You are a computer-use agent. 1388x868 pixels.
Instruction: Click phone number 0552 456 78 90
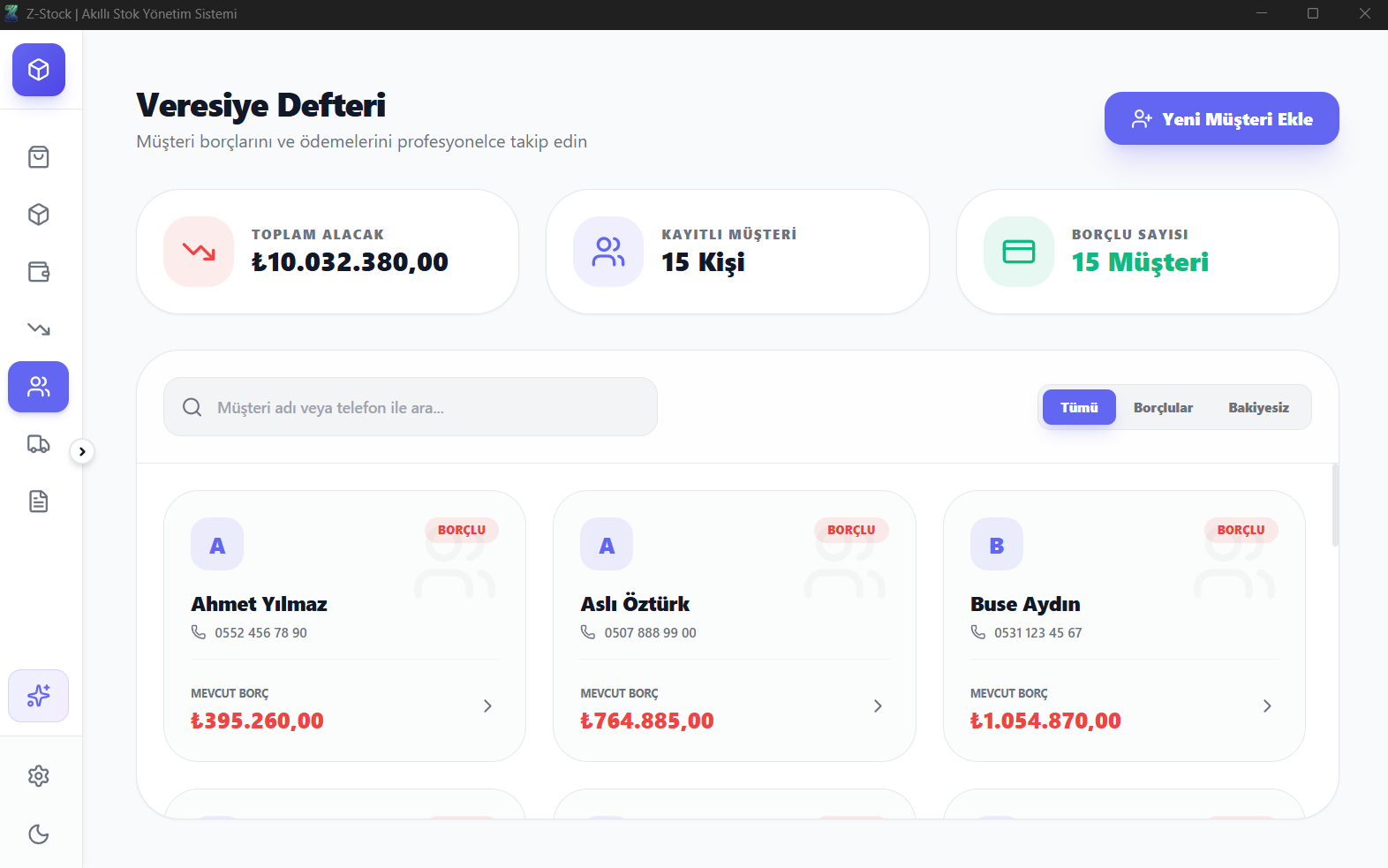tap(260, 633)
